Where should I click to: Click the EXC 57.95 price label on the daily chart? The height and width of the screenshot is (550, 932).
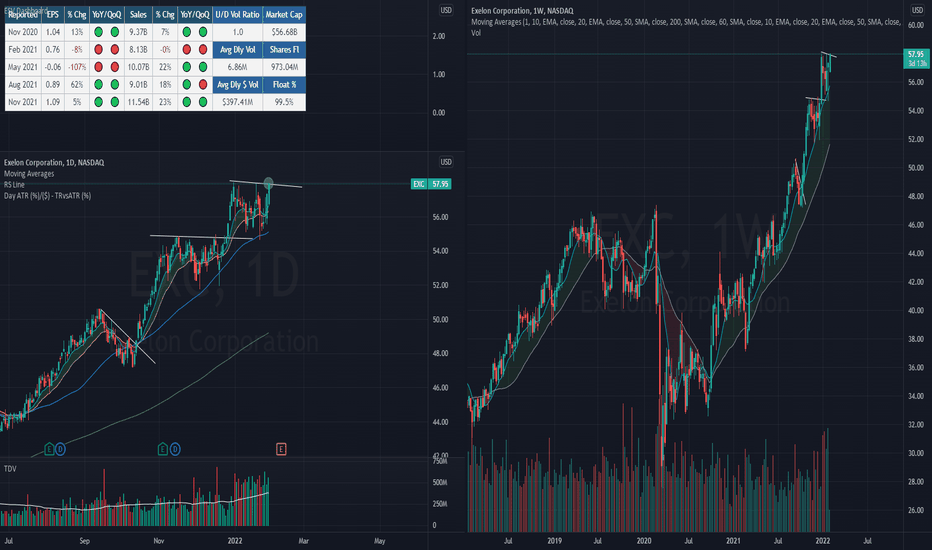431,184
